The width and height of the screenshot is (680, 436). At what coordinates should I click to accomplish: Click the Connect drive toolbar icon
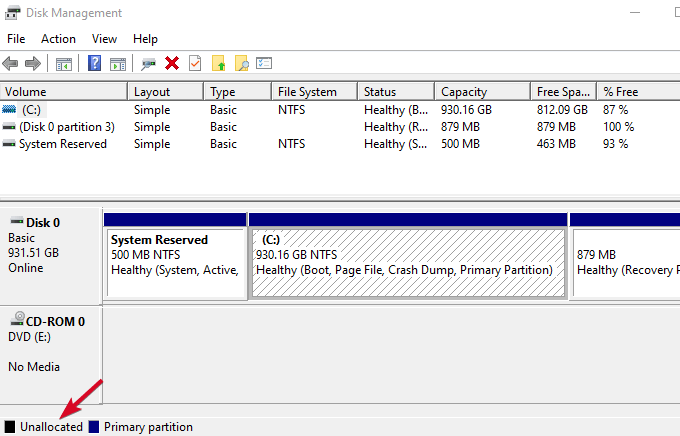[149, 63]
